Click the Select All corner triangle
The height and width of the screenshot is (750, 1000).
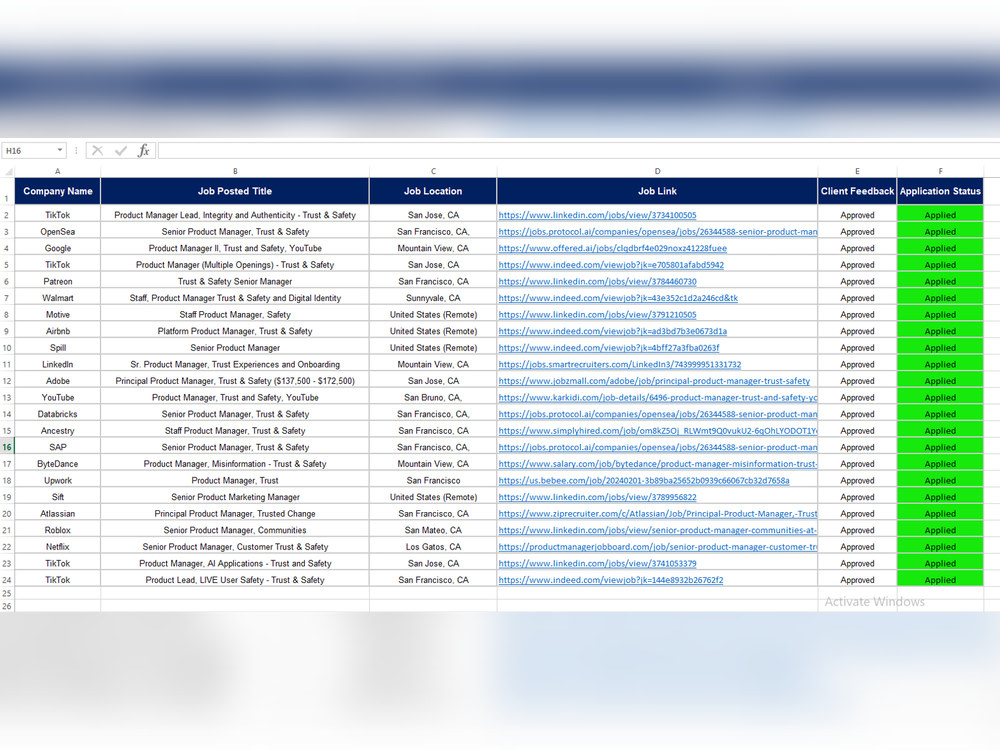(x=8, y=171)
